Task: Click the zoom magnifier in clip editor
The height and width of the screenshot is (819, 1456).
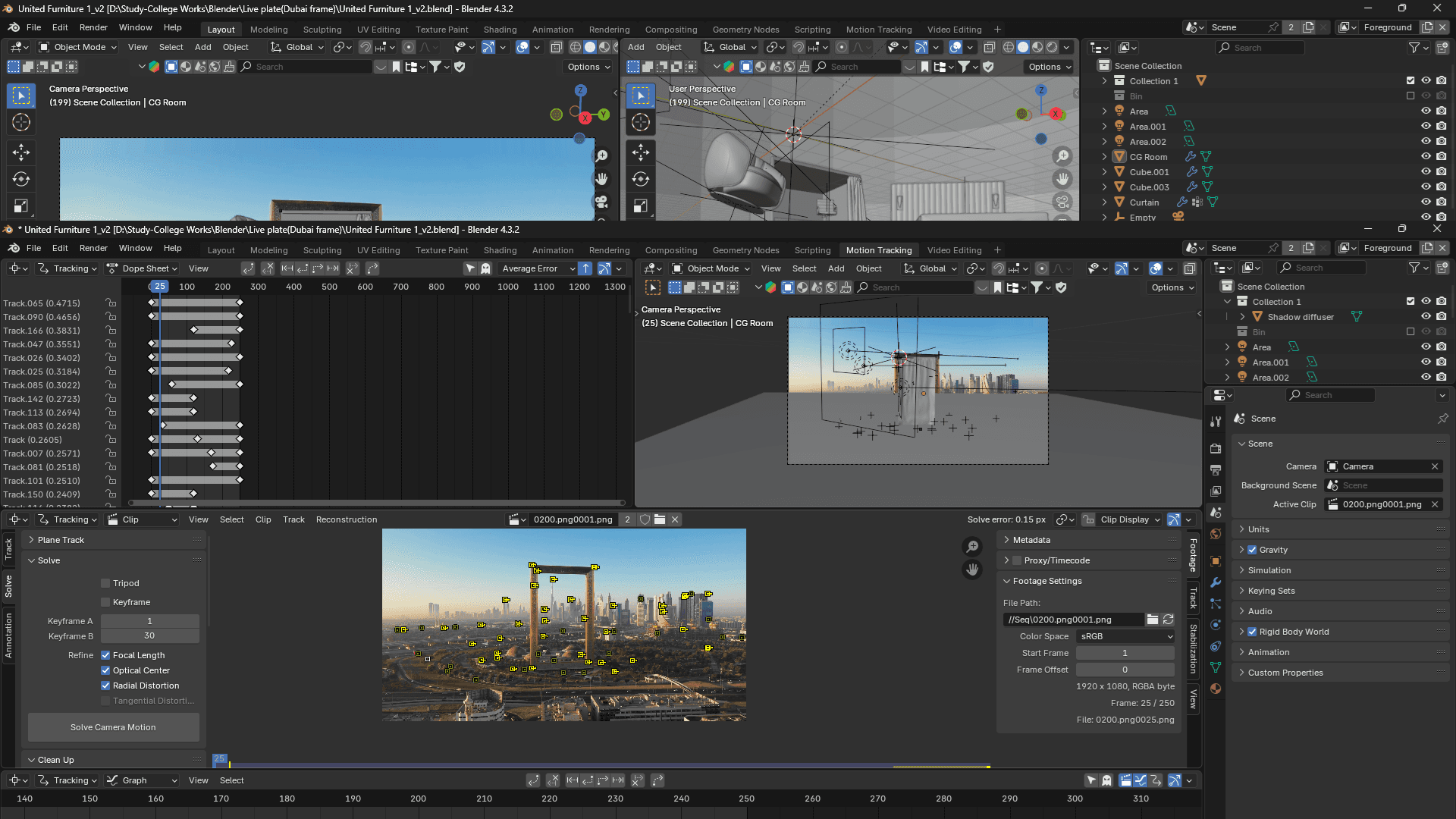Action: 972,547
